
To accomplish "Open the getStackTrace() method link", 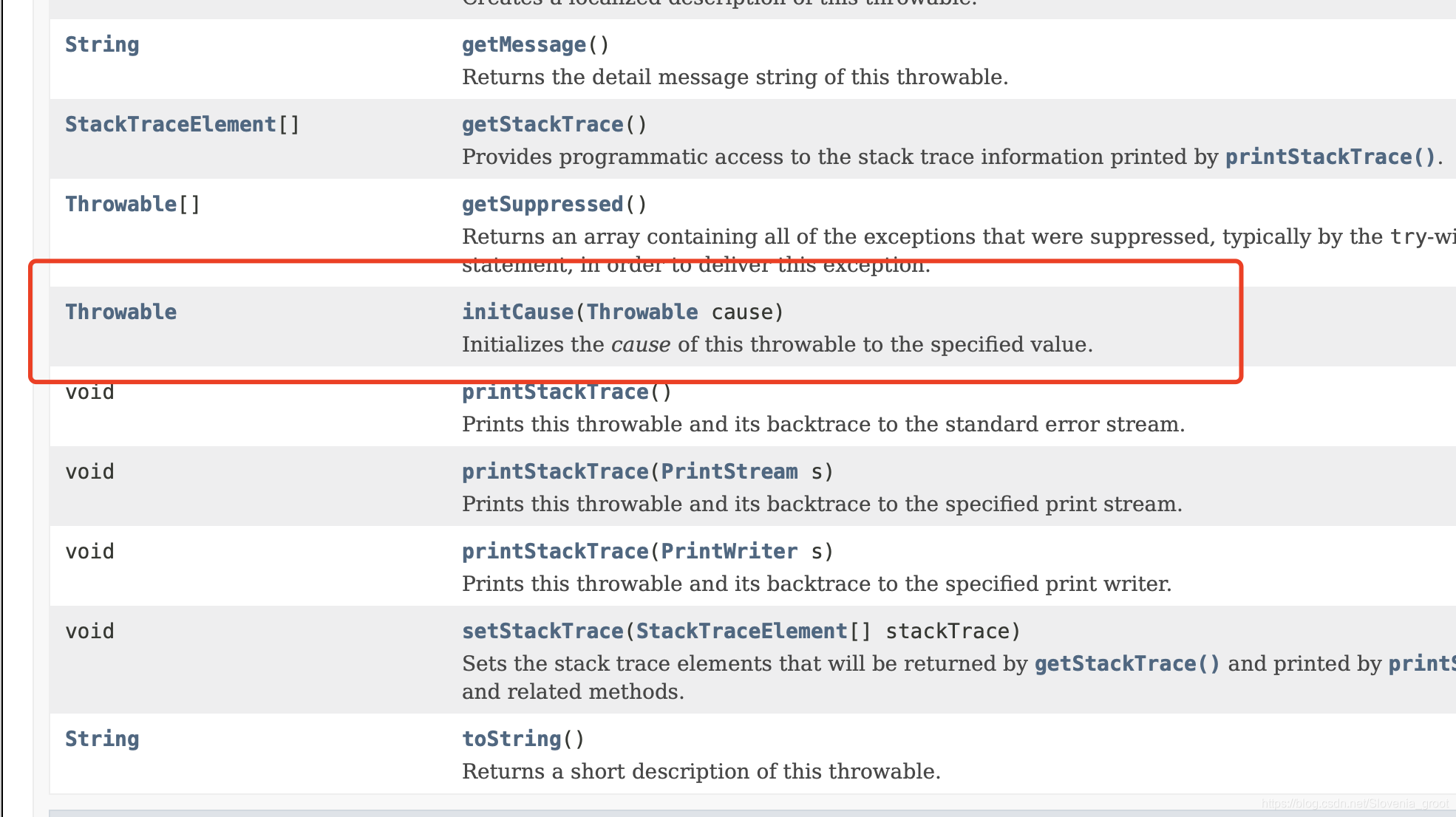I will pyautogui.click(x=542, y=125).
